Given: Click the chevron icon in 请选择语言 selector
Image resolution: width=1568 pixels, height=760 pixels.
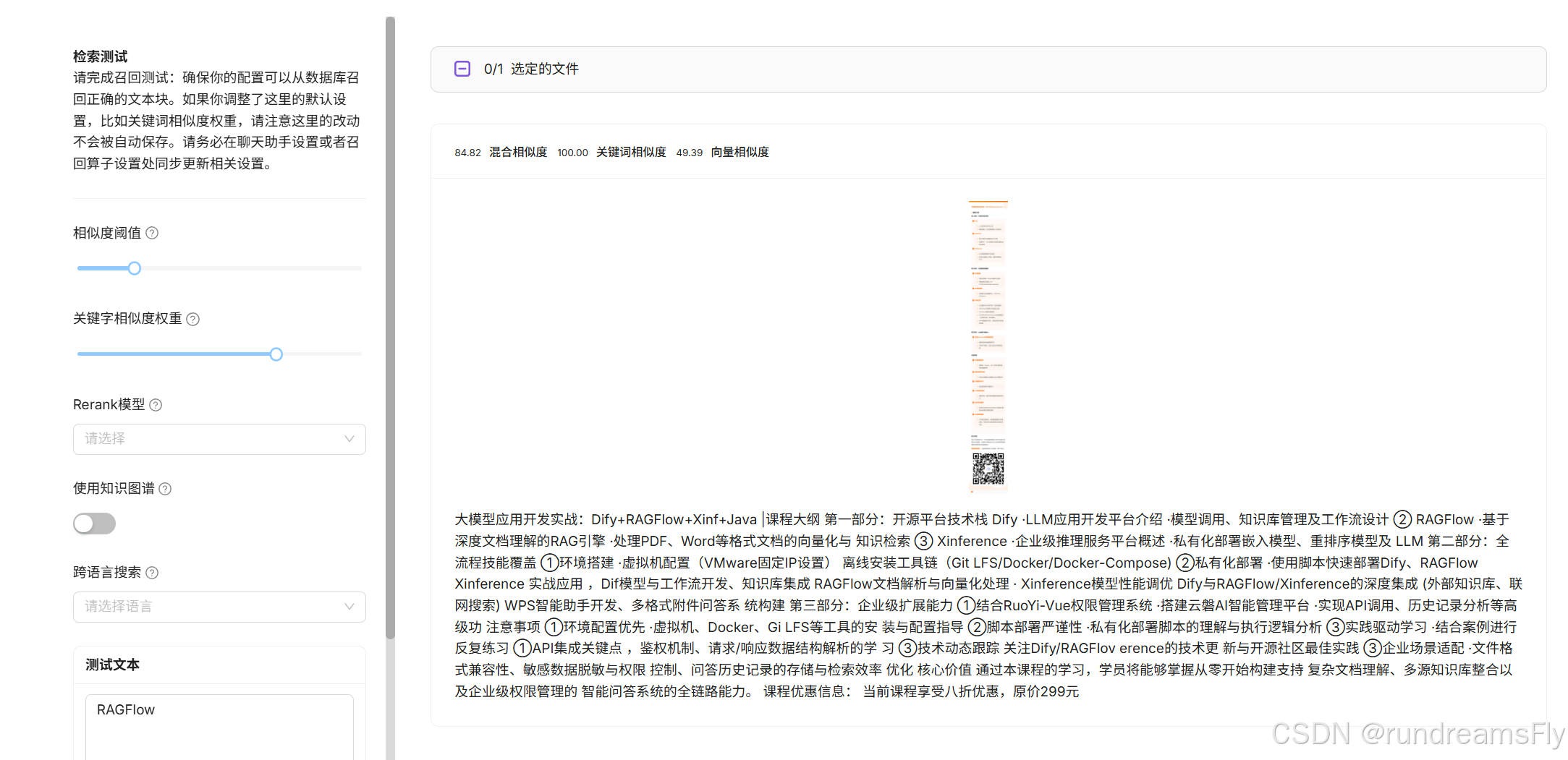Looking at the screenshot, I should click(349, 607).
